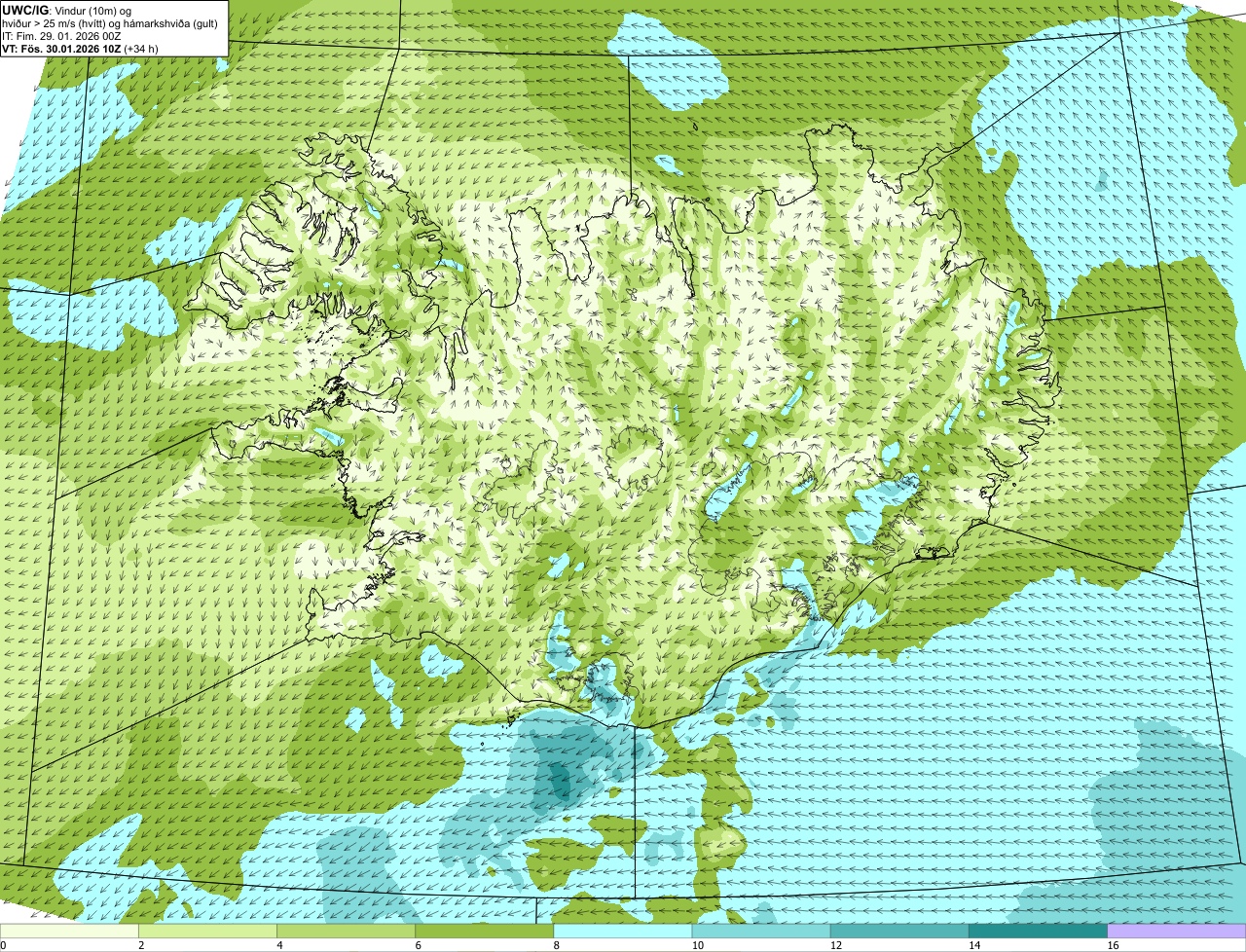Click the medium green 4–6 legend swatch
The image size is (1246, 952).
point(346,931)
